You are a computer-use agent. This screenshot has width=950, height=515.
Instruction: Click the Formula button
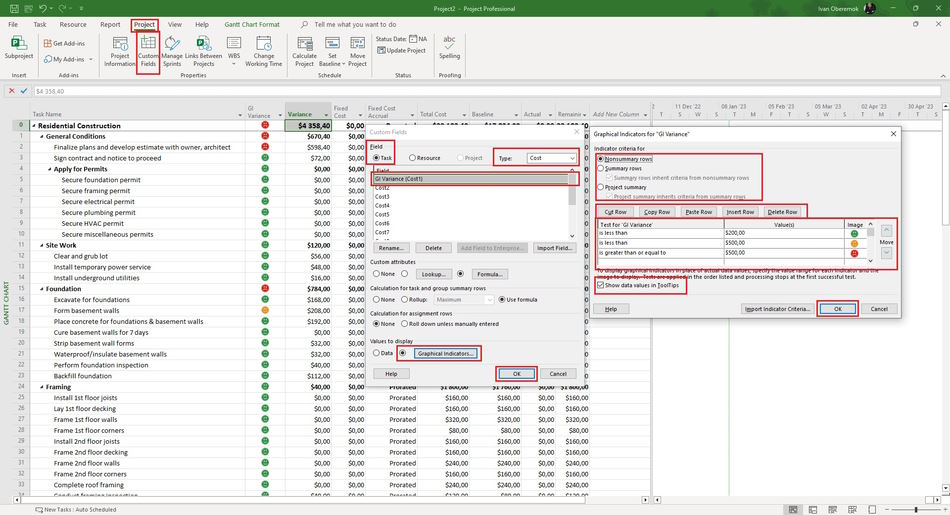pyautogui.click(x=490, y=274)
